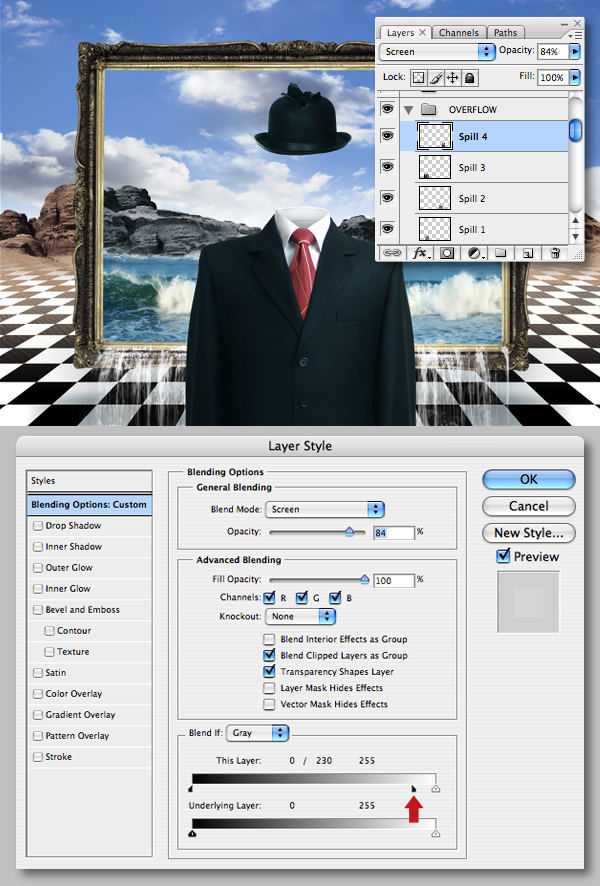Hide the OVERFLOW group with its eye icon
600x886 pixels.
coord(388,108)
